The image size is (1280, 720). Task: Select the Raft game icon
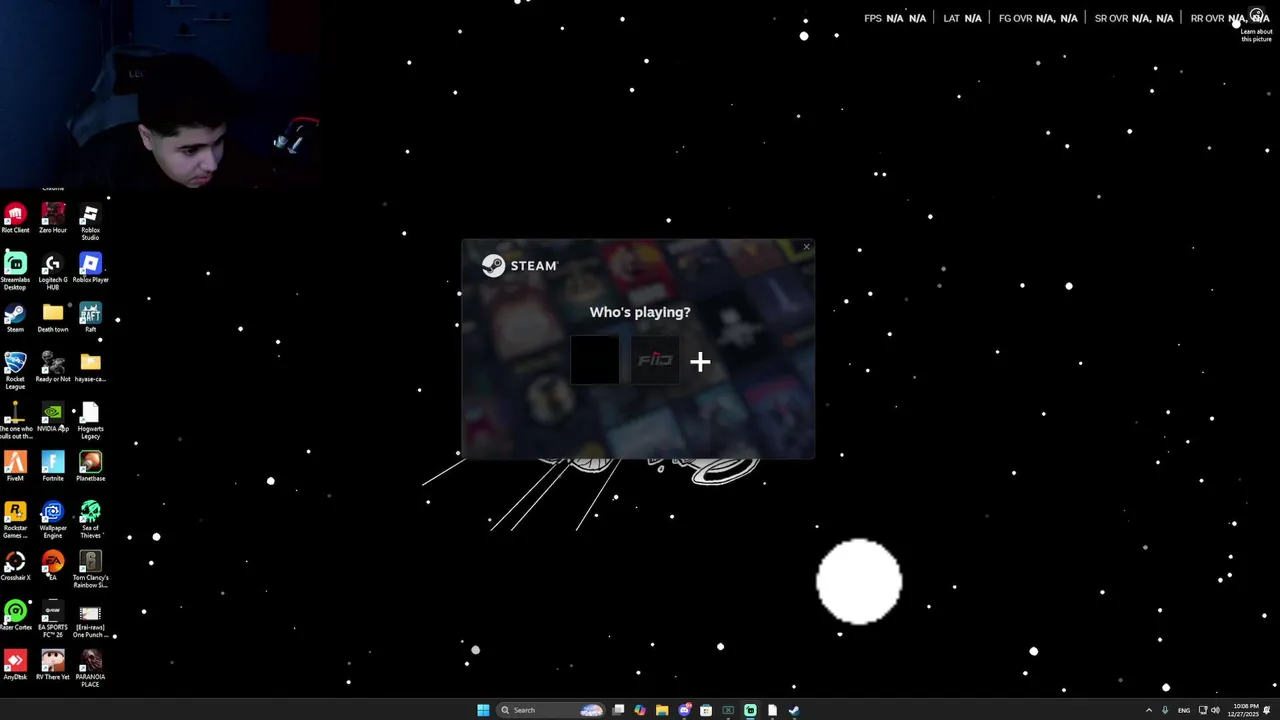pyautogui.click(x=90, y=318)
